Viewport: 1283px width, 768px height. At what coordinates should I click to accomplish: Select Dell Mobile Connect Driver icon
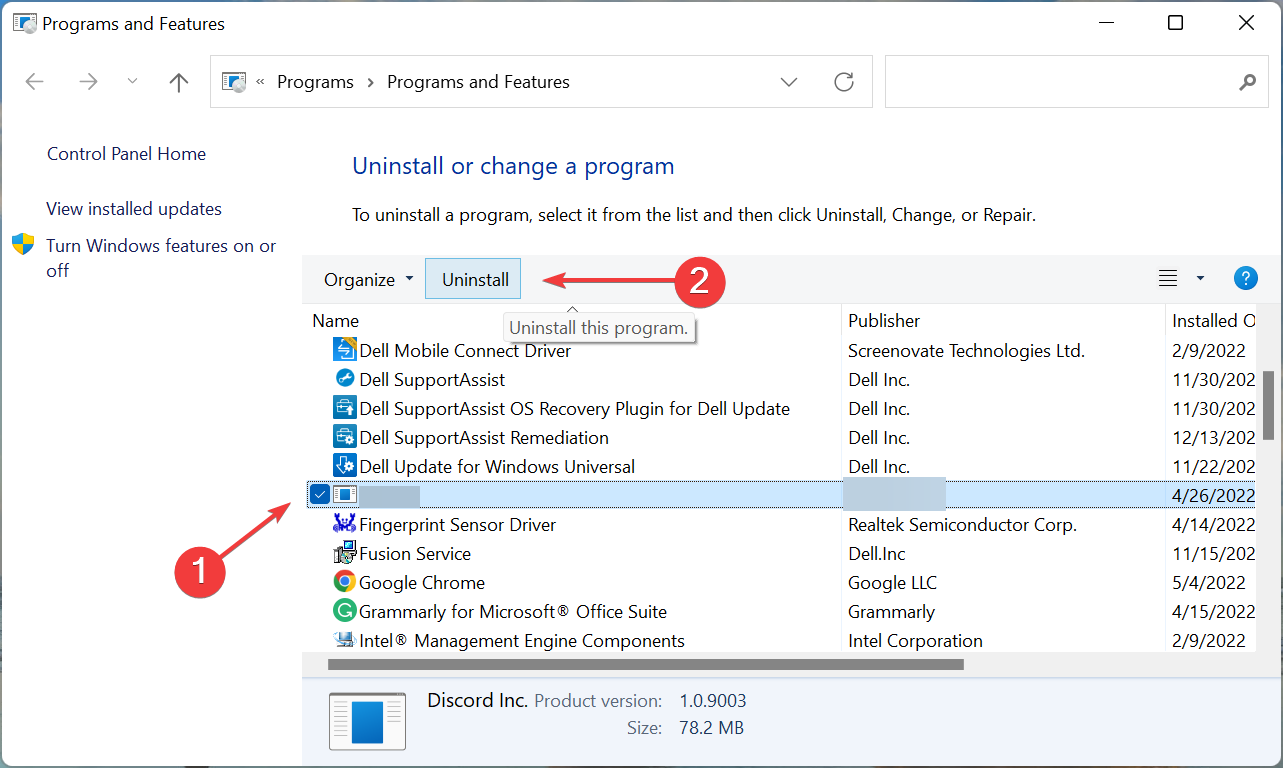tap(344, 350)
